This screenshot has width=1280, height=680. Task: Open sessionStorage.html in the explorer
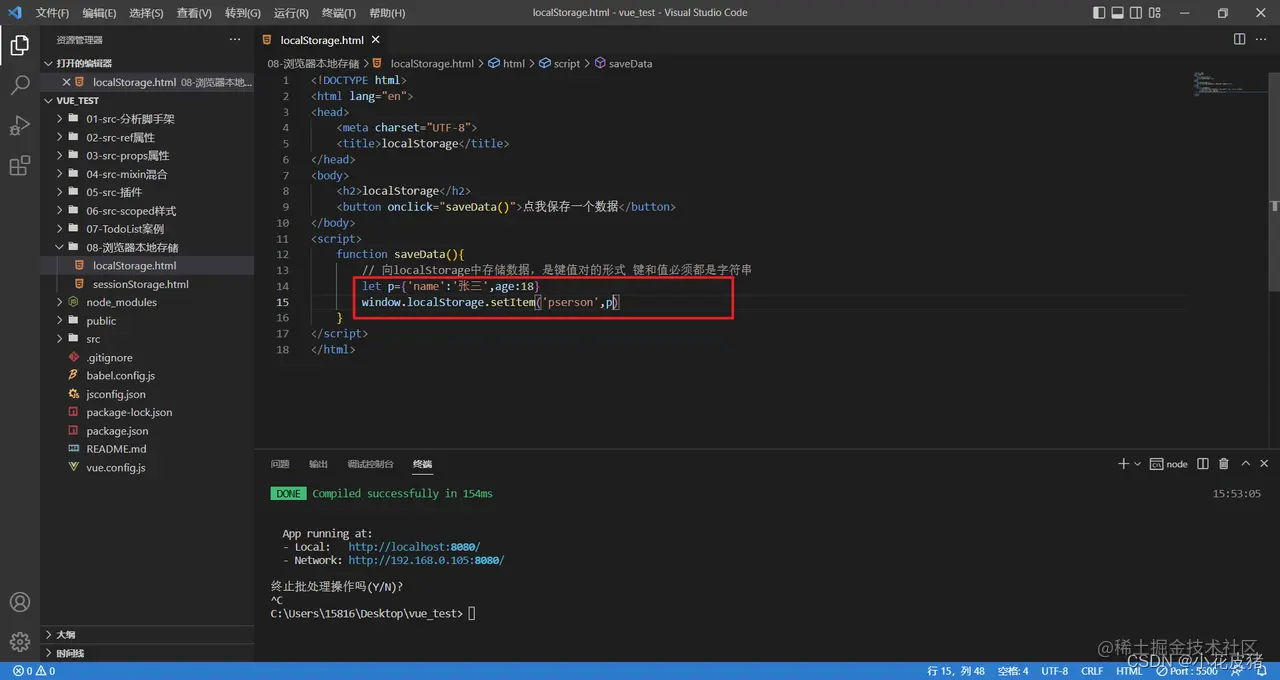click(140, 284)
